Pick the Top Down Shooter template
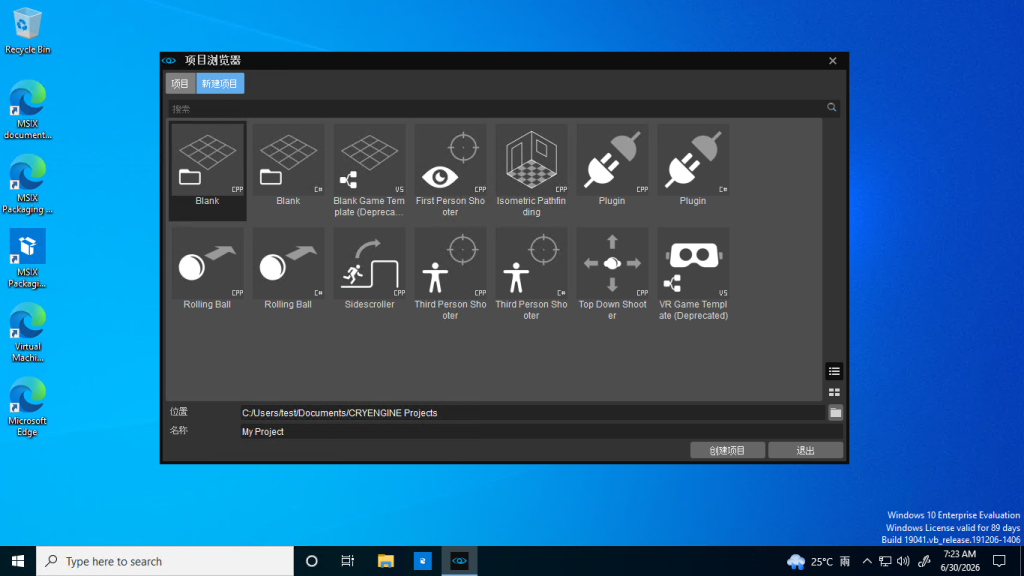The height and width of the screenshot is (576, 1024). [x=612, y=274]
